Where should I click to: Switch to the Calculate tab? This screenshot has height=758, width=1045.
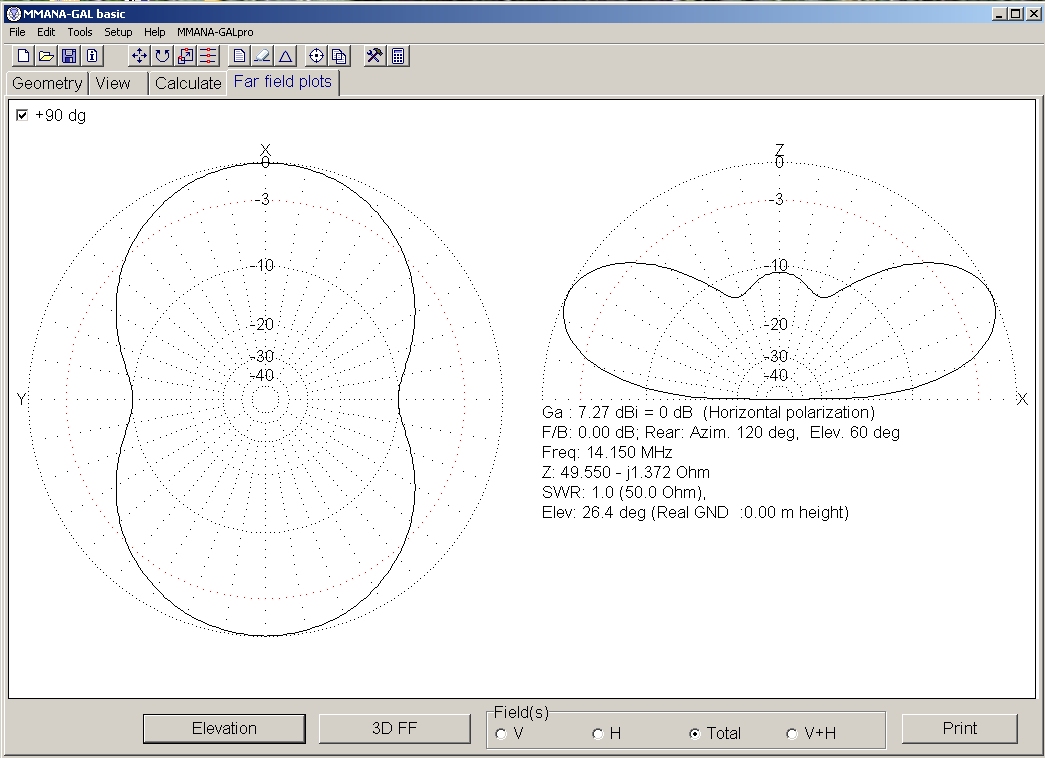click(188, 83)
